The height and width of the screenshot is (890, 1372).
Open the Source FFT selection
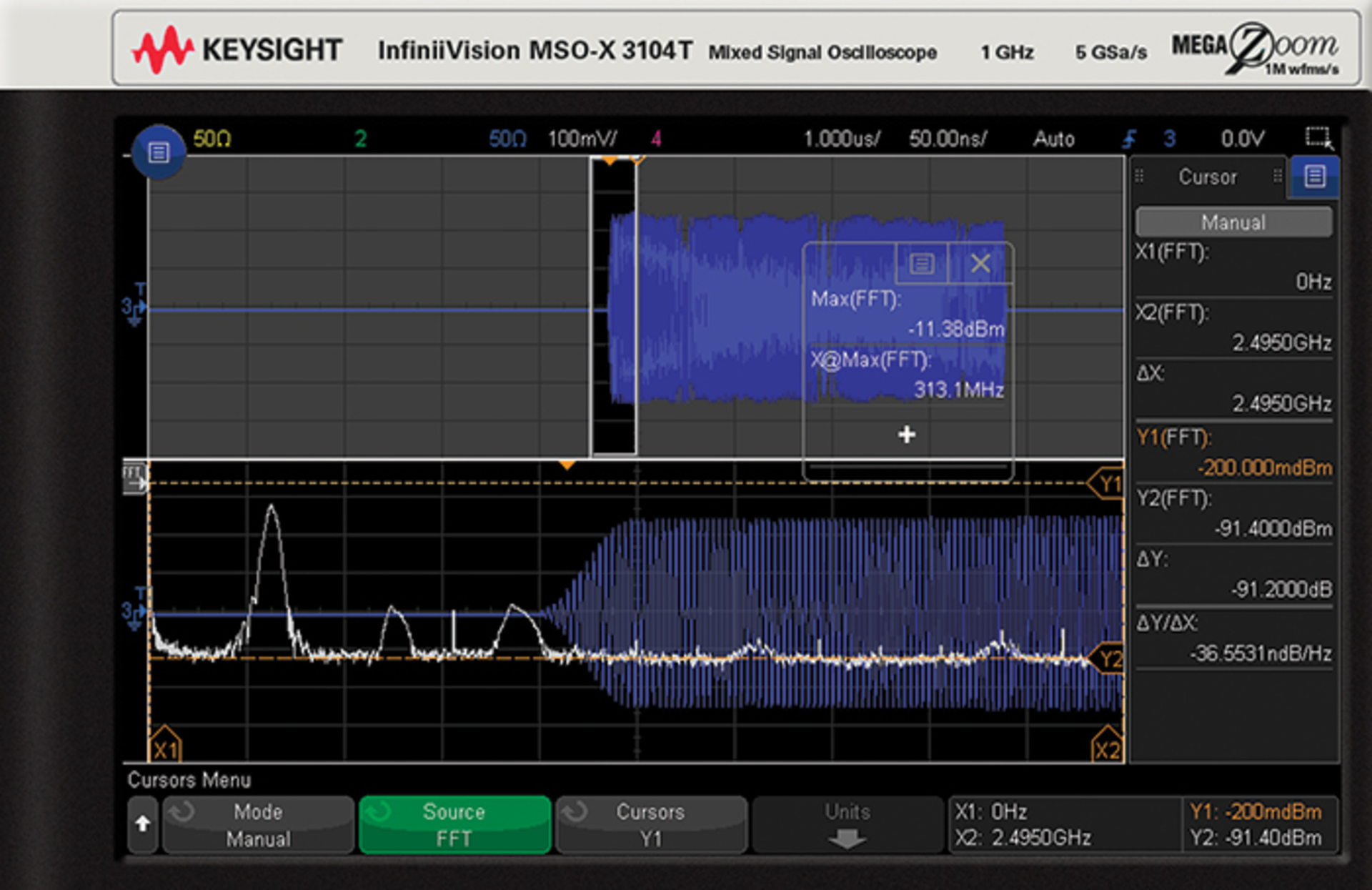click(454, 824)
